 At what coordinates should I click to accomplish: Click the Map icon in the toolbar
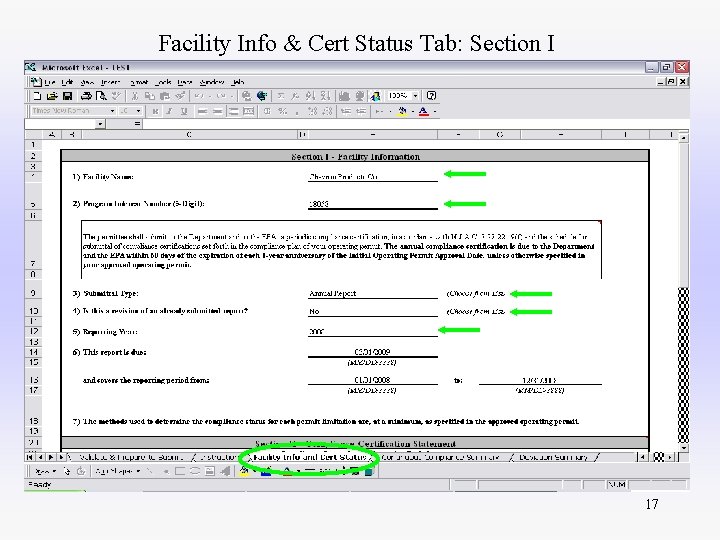(x=360, y=96)
